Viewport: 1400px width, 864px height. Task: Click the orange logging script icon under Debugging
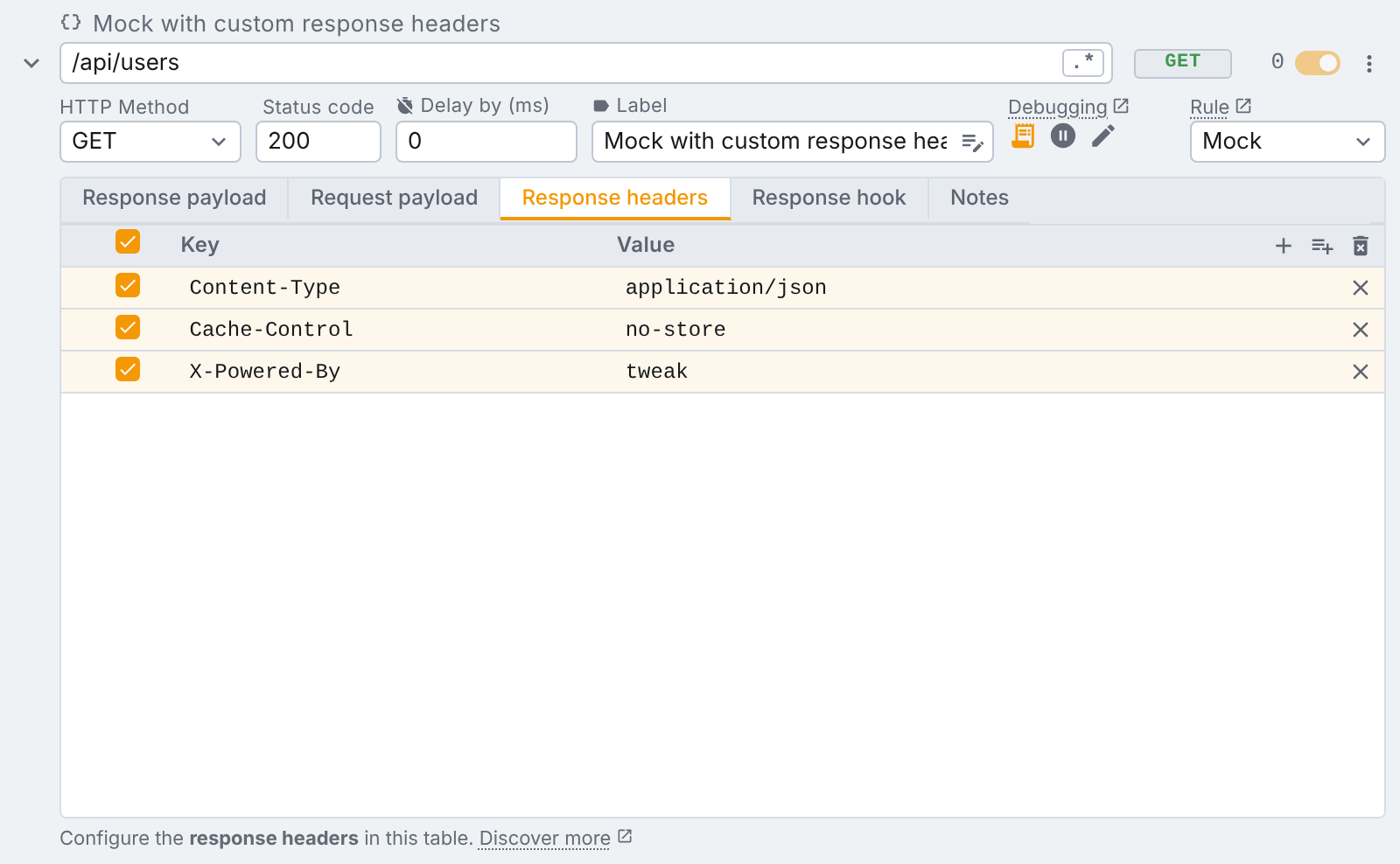click(x=1023, y=136)
